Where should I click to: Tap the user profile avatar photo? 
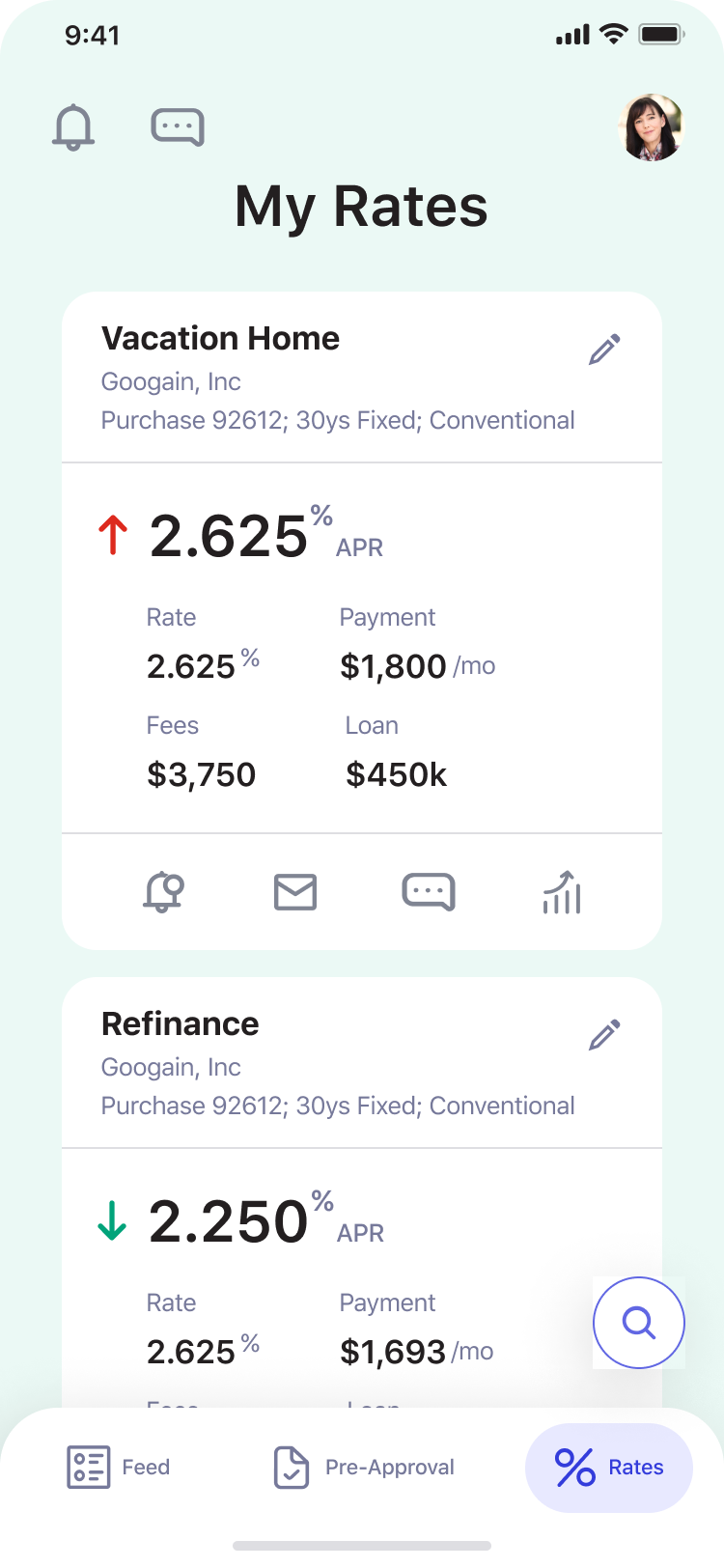(x=651, y=127)
